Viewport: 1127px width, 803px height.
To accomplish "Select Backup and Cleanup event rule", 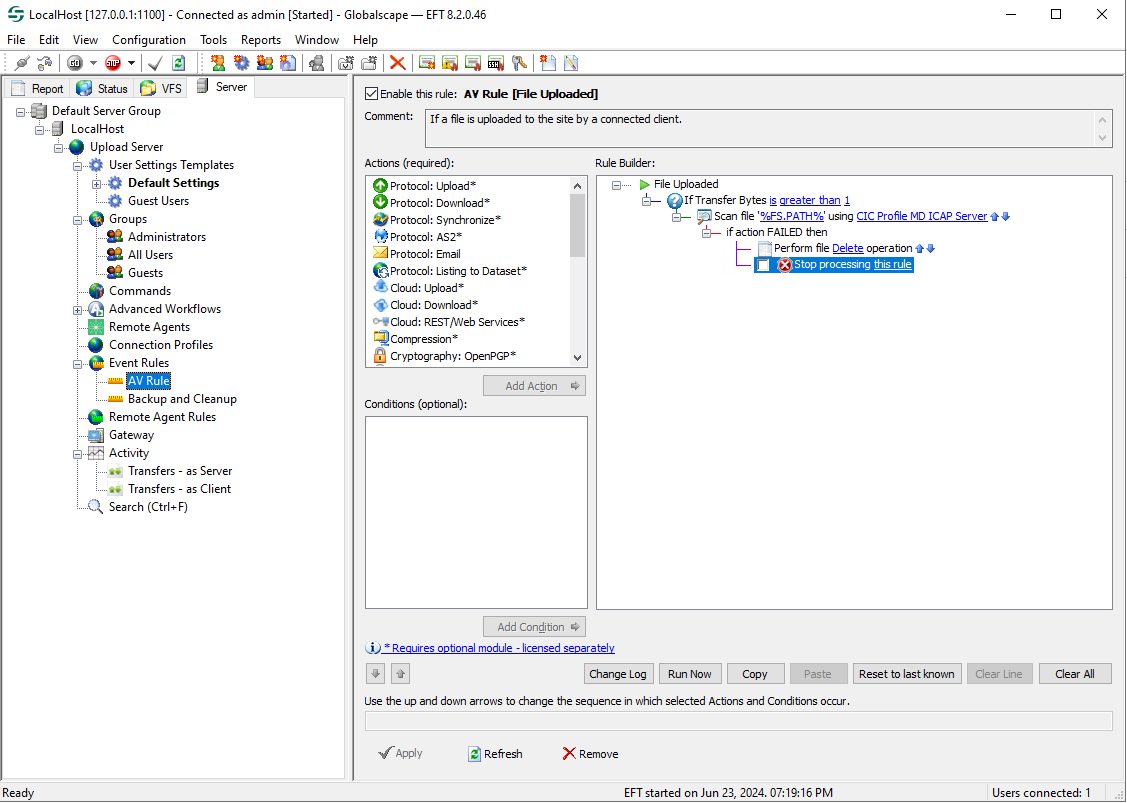I will [x=182, y=399].
